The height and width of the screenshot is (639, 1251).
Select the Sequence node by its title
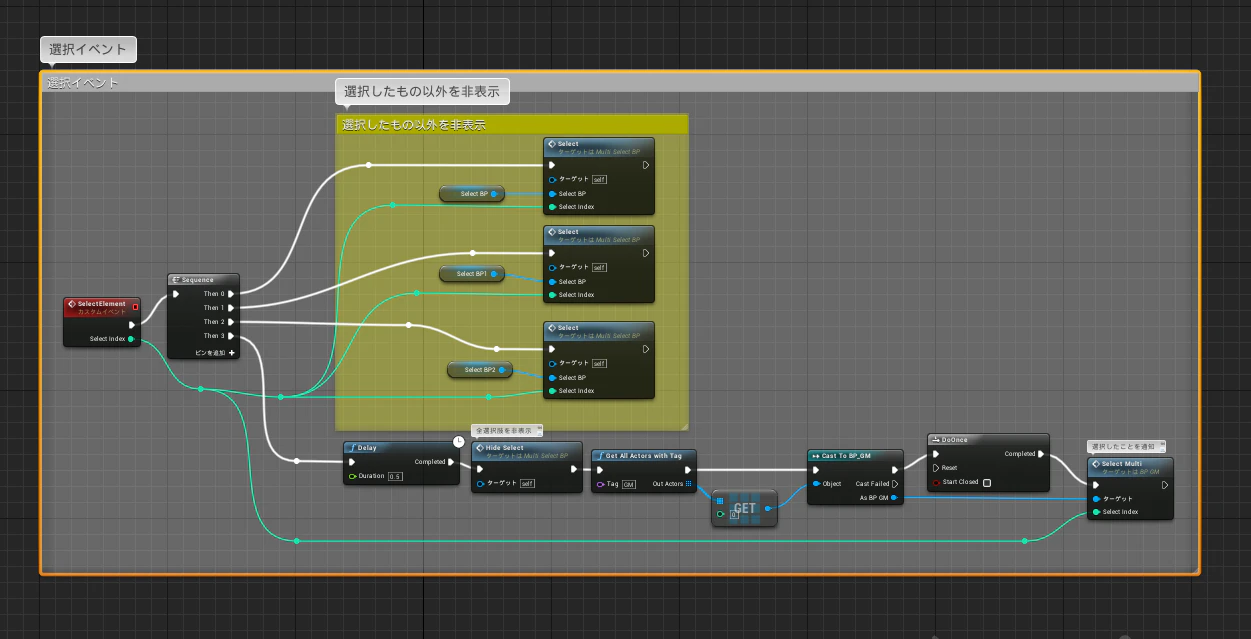pos(198,280)
